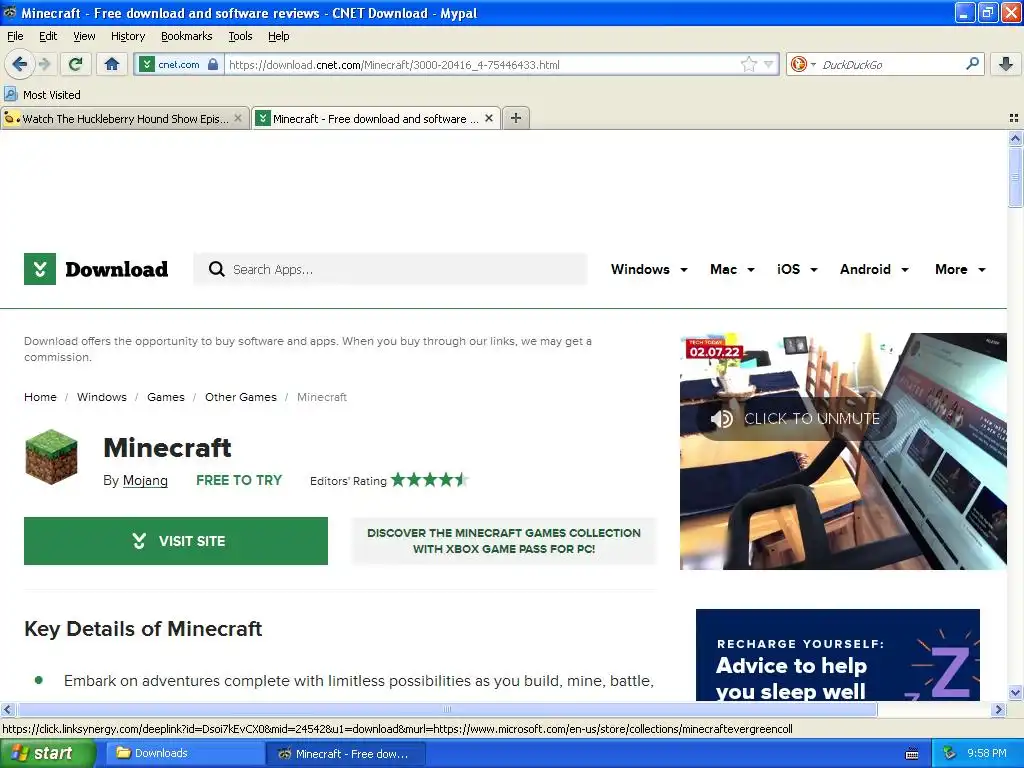Close the Minecraft download tab
The height and width of the screenshot is (768, 1024).
pos(488,118)
